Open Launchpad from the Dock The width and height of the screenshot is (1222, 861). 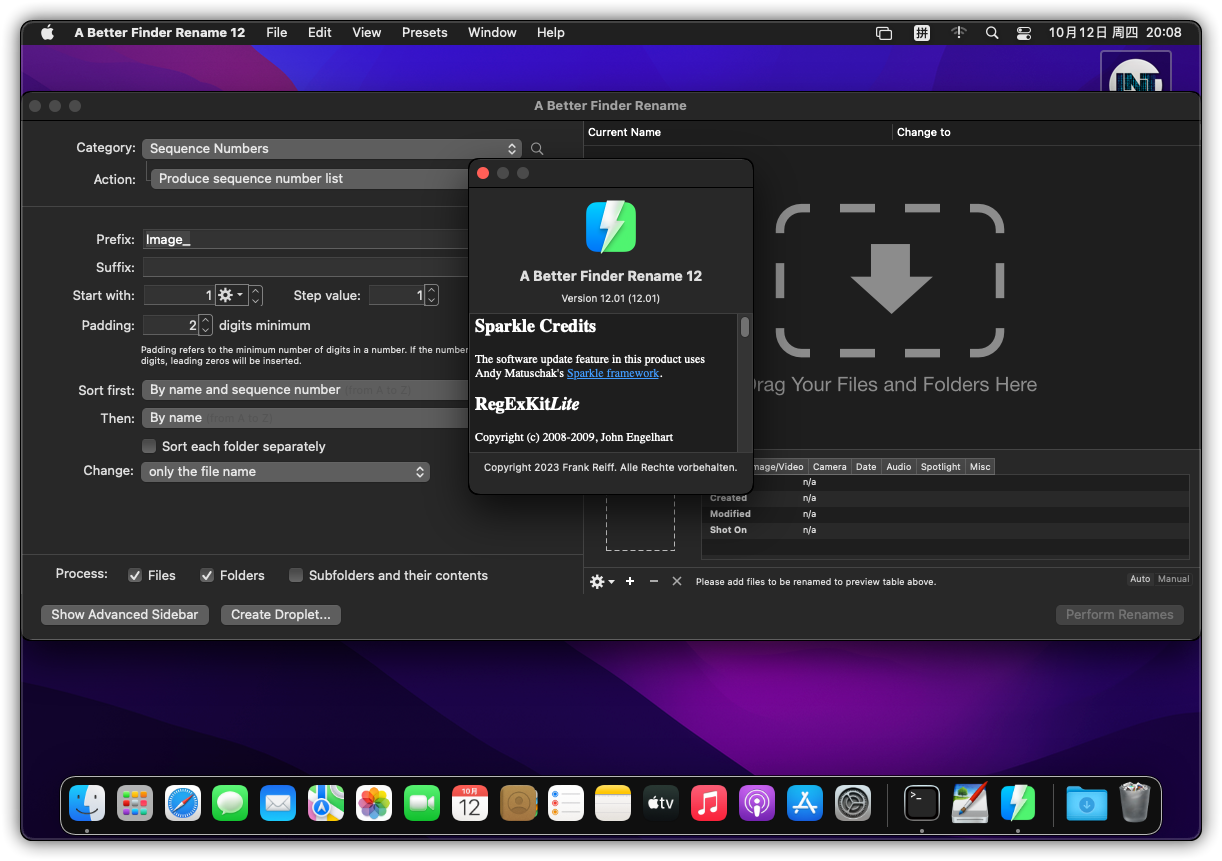click(x=135, y=803)
